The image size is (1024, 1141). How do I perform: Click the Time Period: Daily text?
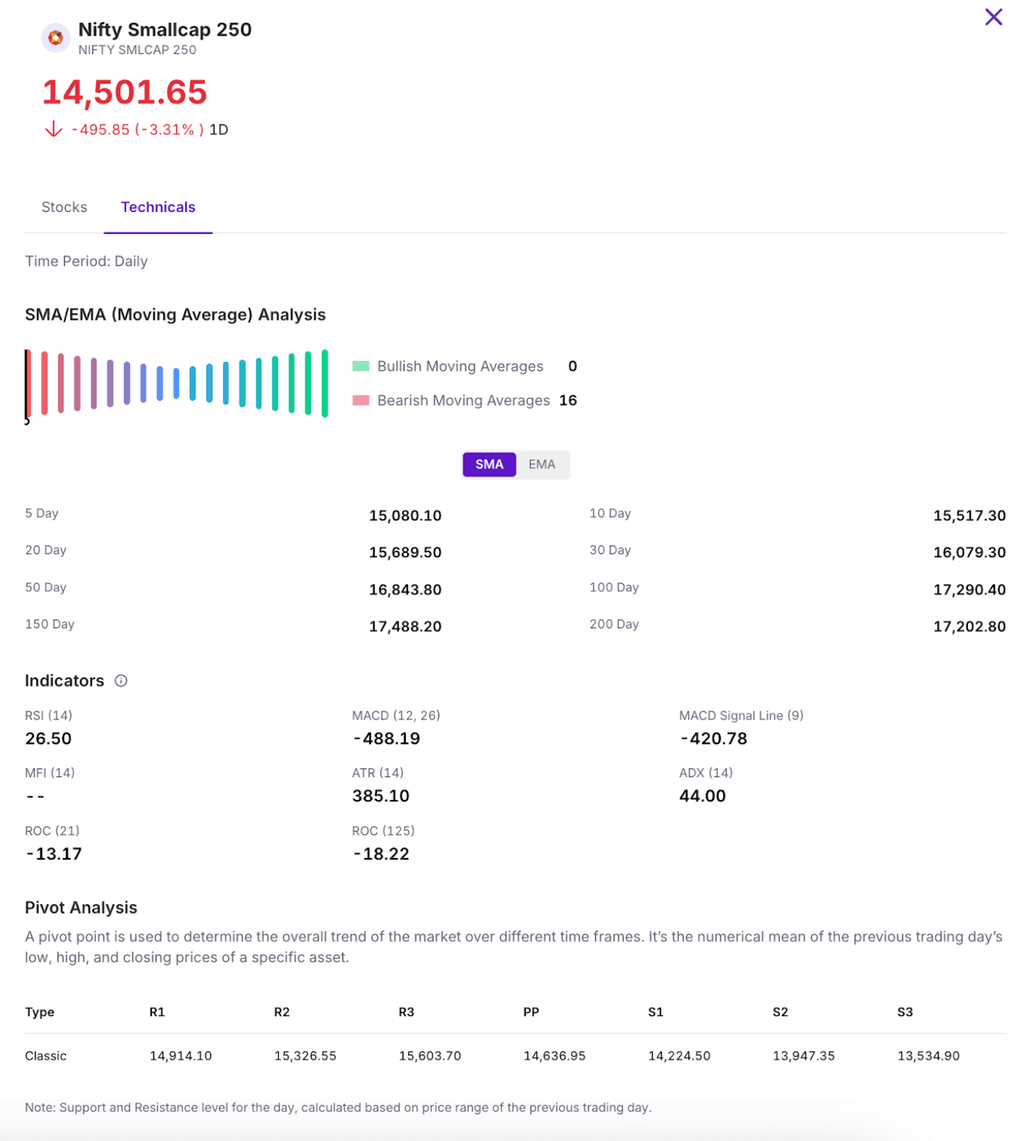pos(86,261)
